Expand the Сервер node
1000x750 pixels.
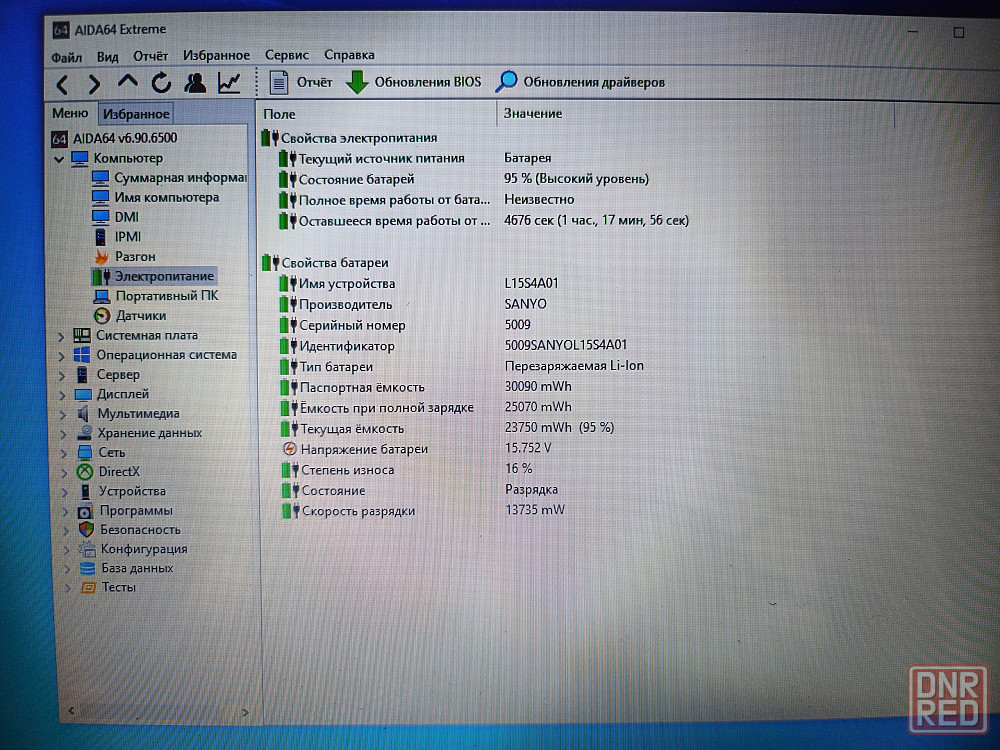62,376
